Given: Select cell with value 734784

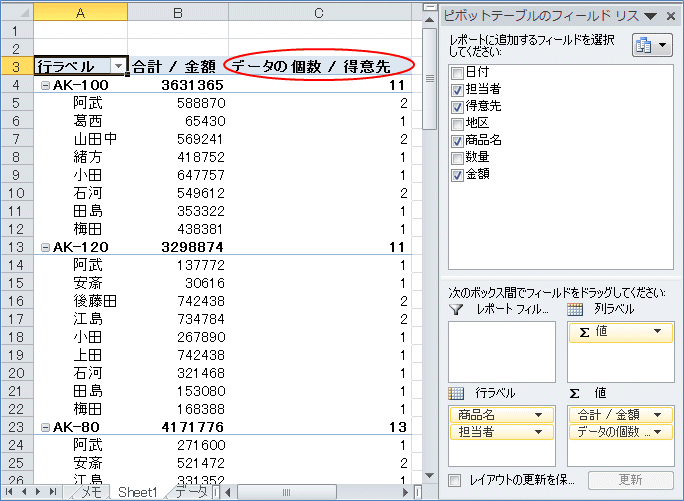Looking at the screenshot, I should point(178,319).
